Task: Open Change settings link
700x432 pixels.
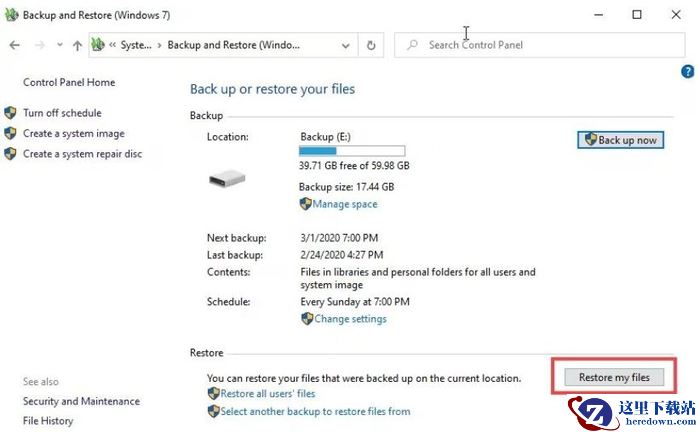Action: click(x=350, y=319)
